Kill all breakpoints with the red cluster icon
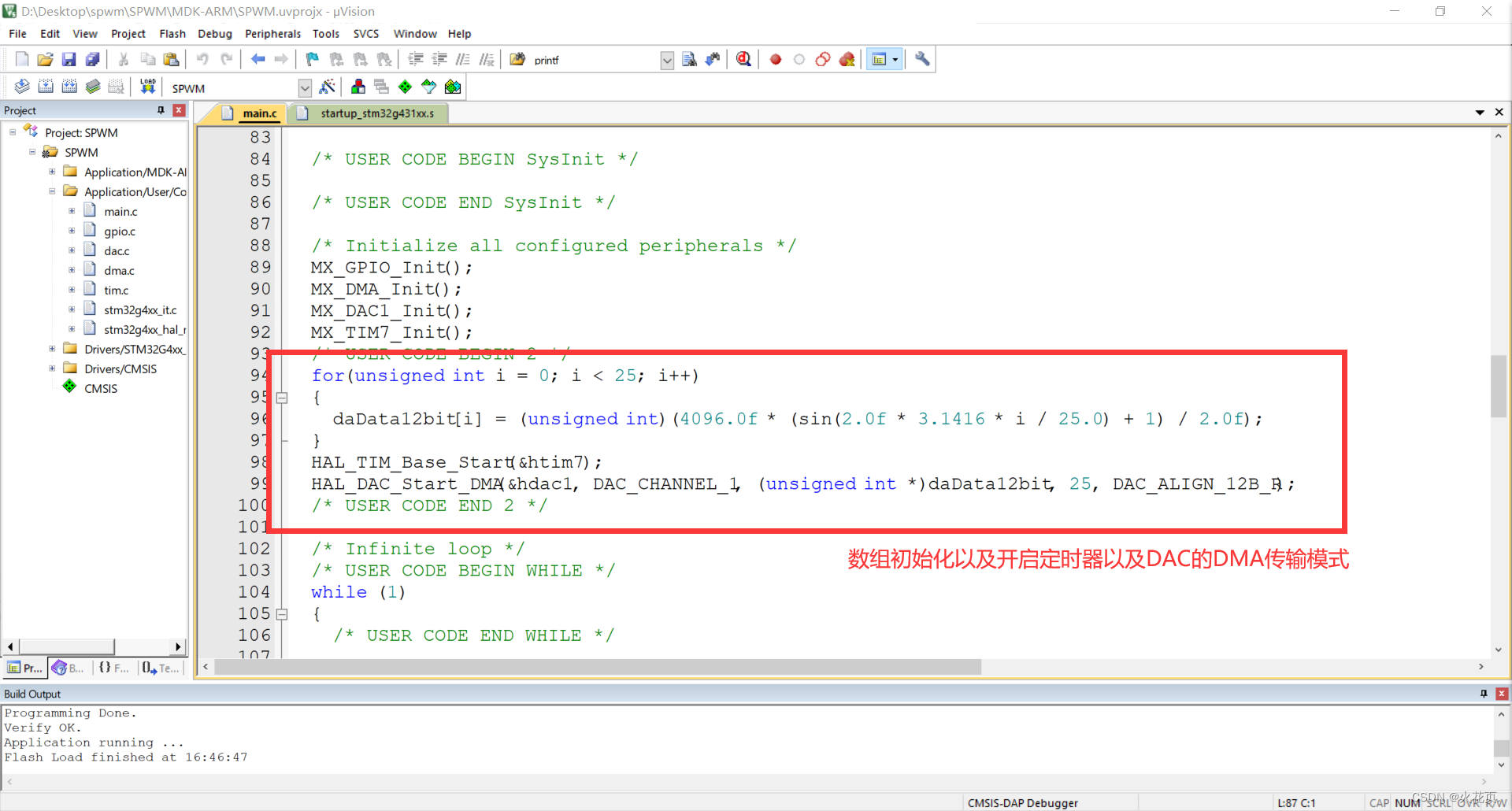Viewport: 1512px width, 811px height. tap(847, 59)
